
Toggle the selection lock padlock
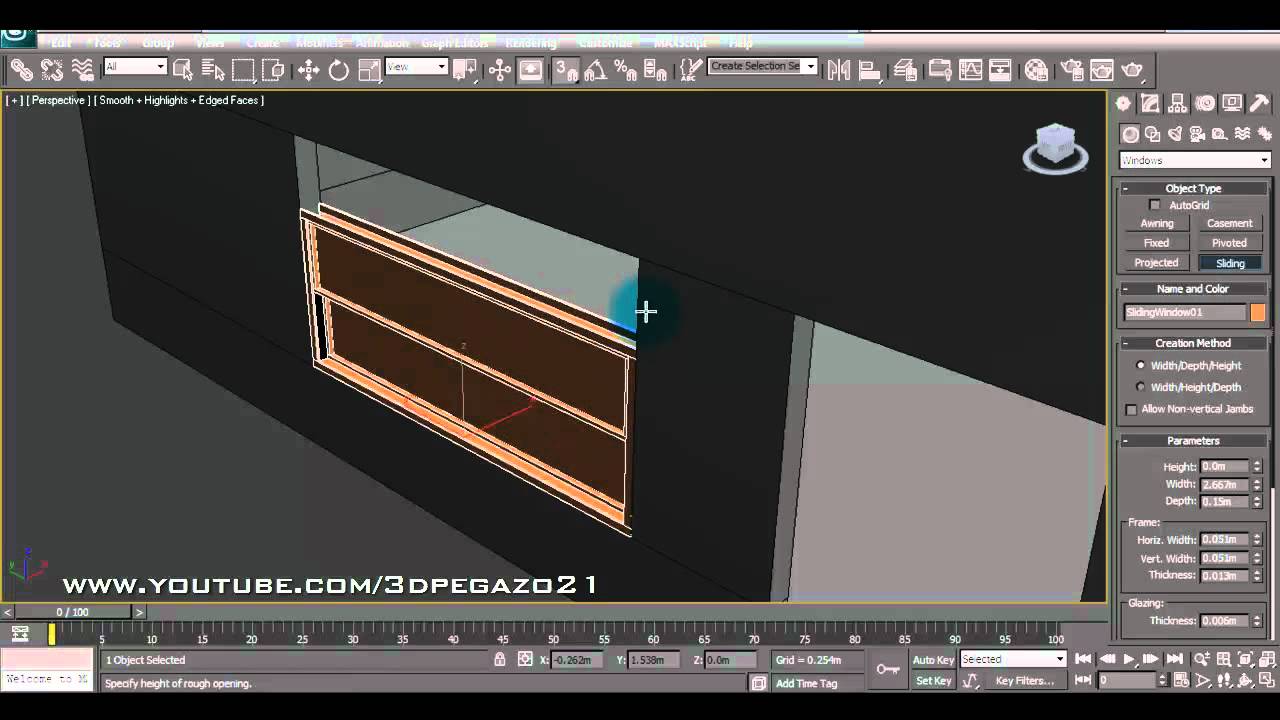(x=499, y=659)
